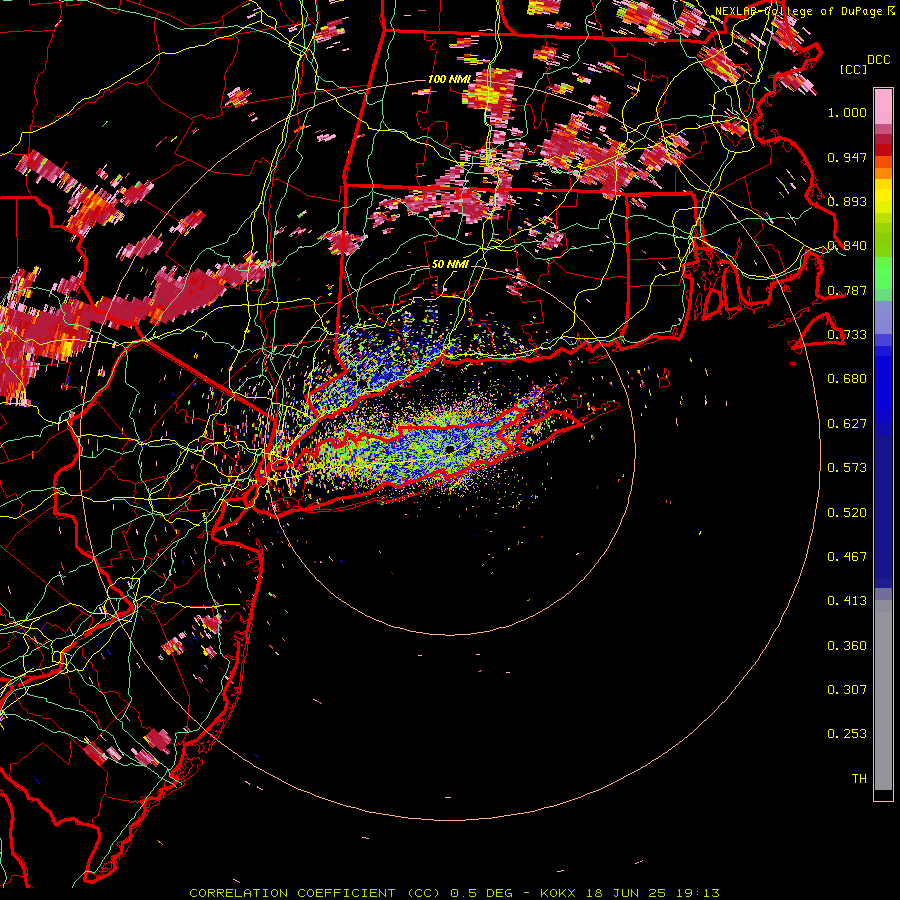Click the "50 NMI" range ring label
This screenshot has height=900, width=900.
[450, 264]
